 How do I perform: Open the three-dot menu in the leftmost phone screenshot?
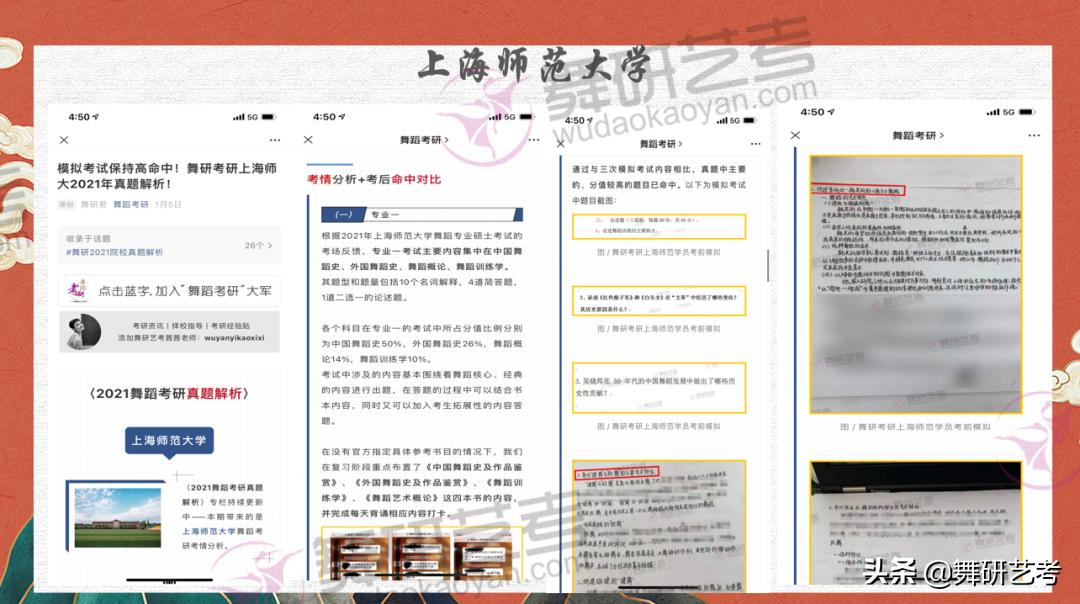(275, 140)
